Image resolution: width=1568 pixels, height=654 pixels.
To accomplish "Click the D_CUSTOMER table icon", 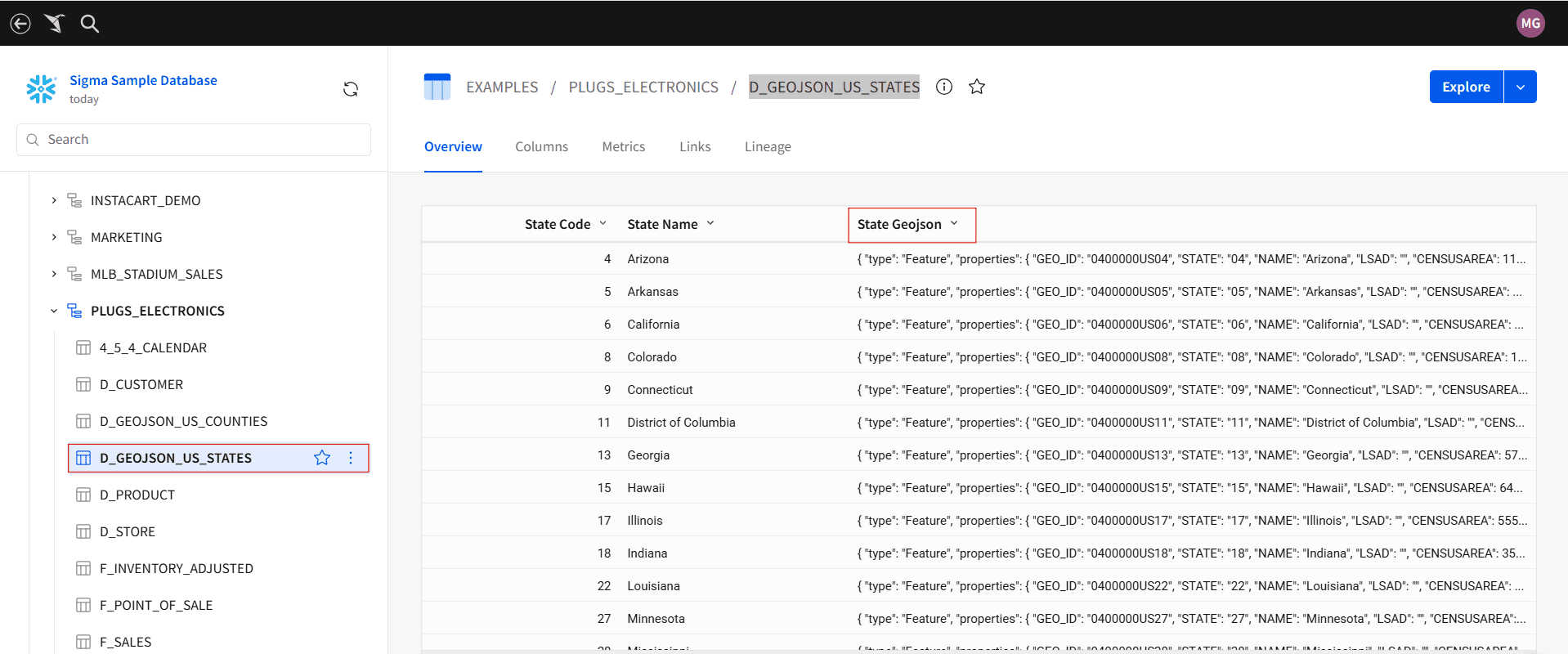I will coord(83,384).
